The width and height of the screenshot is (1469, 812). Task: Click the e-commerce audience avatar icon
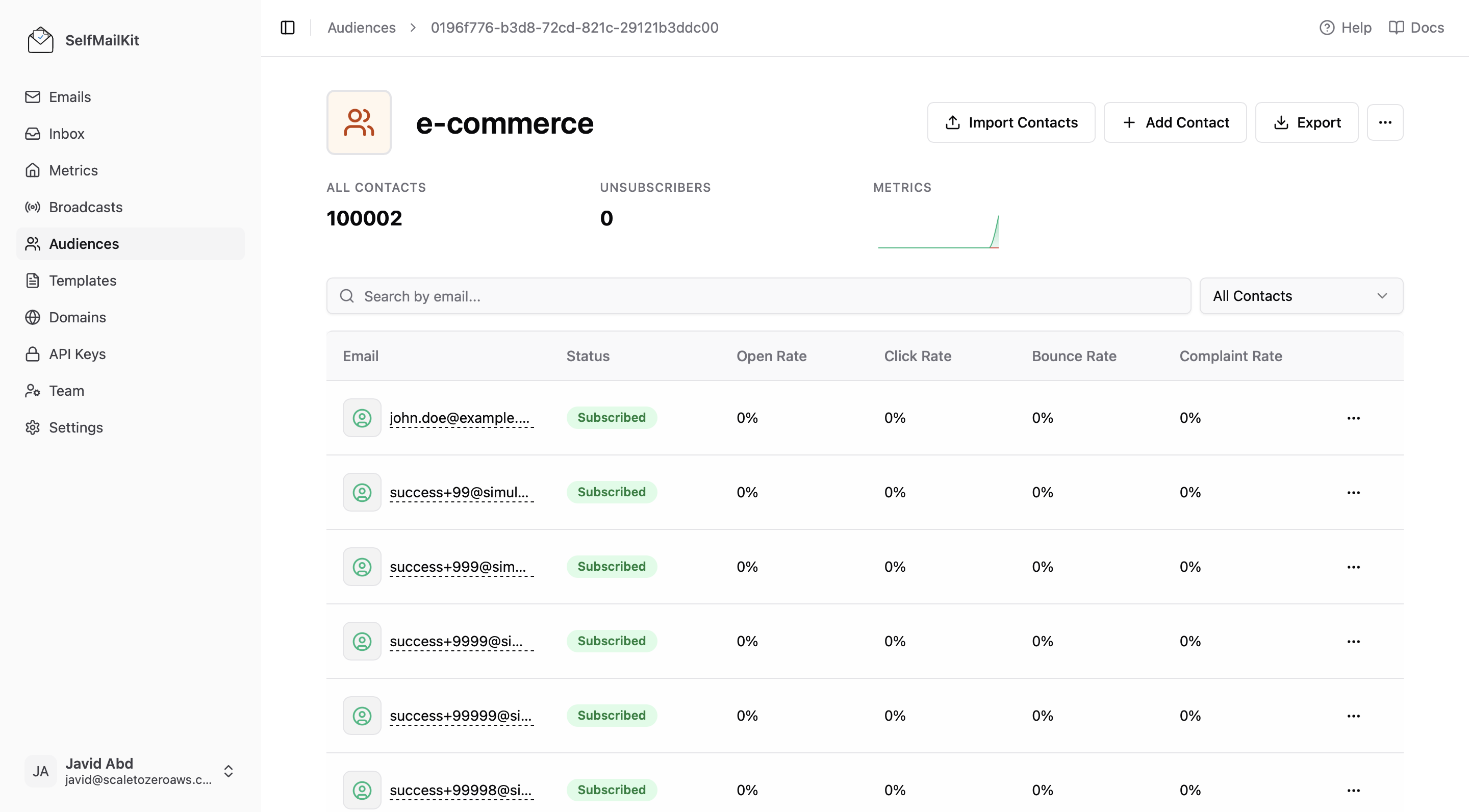click(x=359, y=122)
